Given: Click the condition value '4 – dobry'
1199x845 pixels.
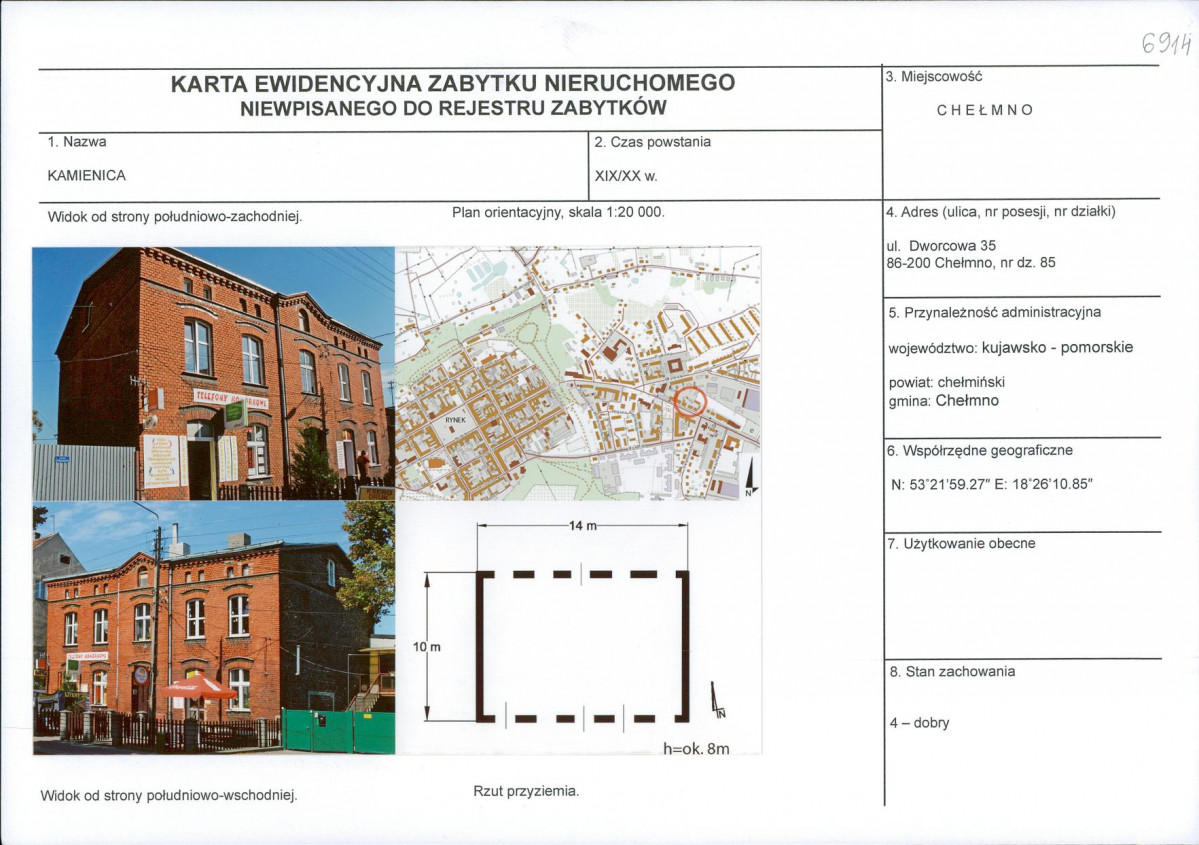Looking at the screenshot, I should click(x=919, y=723).
